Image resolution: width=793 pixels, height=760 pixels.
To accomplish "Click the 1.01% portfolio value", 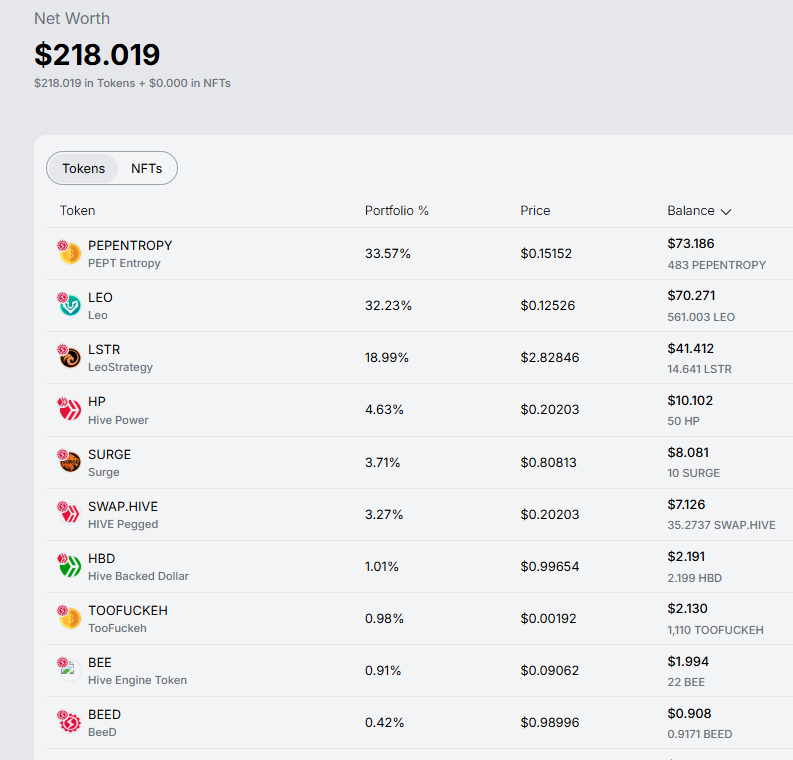I will click(381, 567).
